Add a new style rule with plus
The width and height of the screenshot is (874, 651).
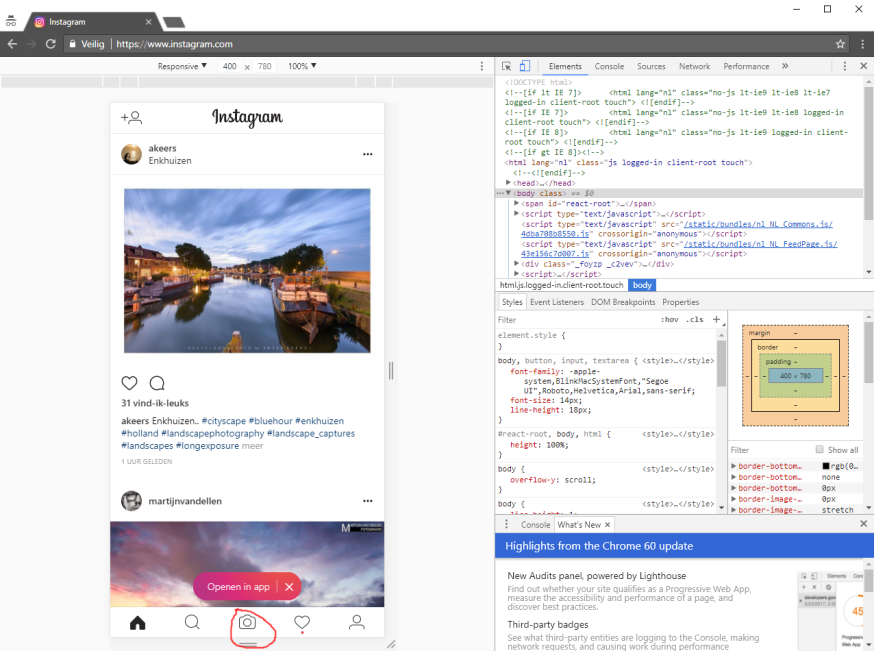pyautogui.click(x=716, y=319)
